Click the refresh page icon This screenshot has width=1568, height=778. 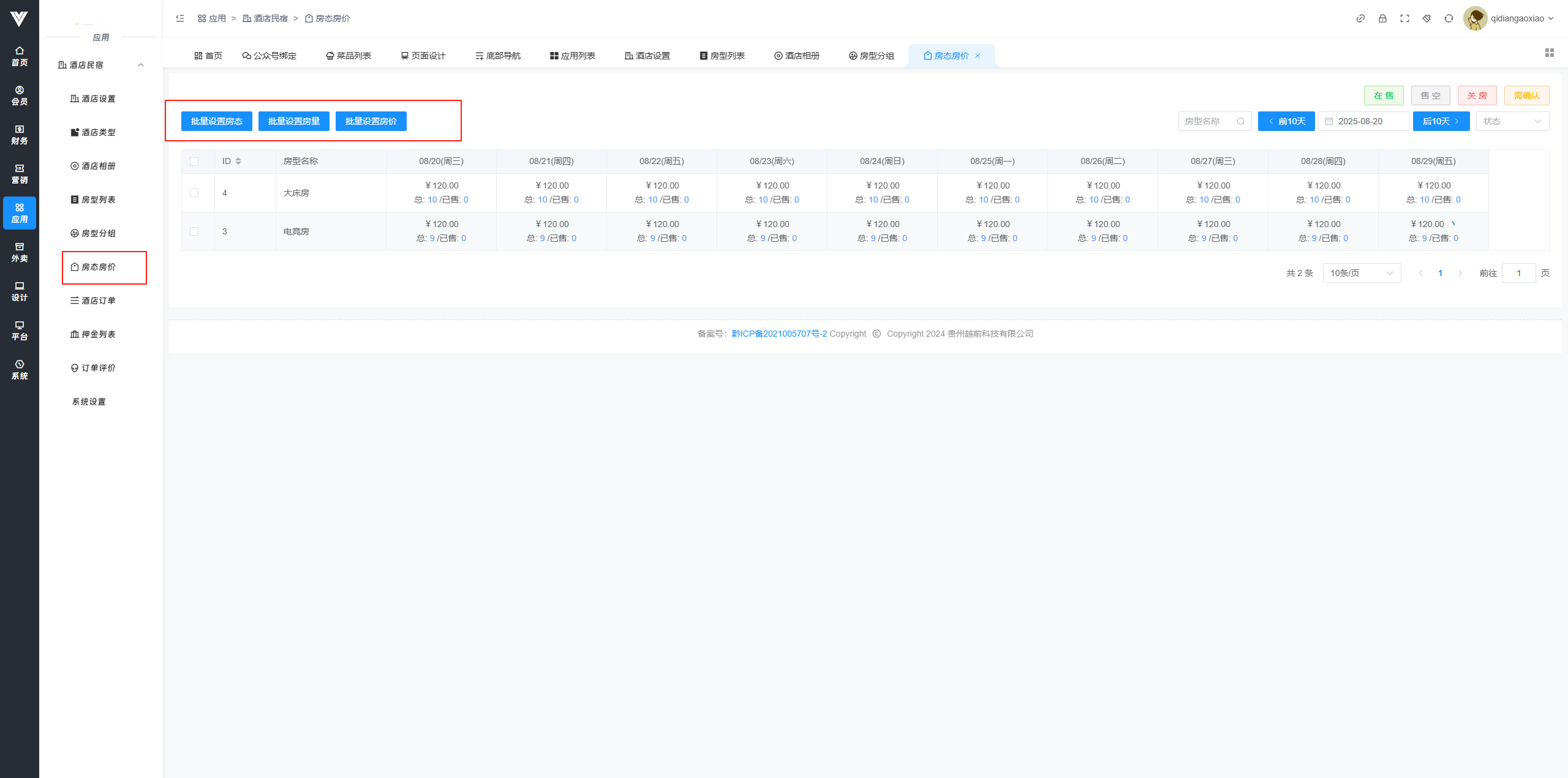[1449, 18]
